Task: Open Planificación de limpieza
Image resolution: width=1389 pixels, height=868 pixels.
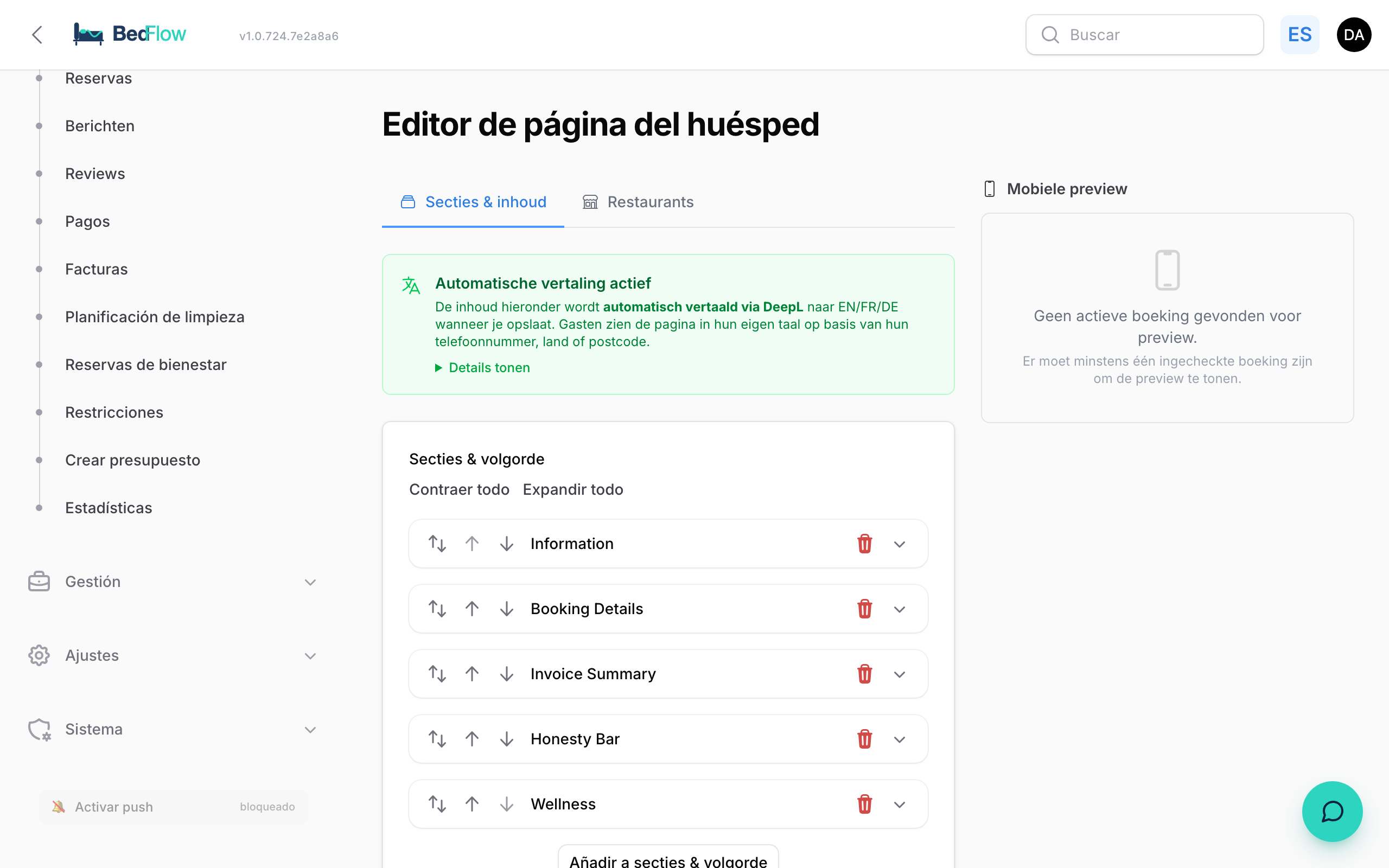Action: [x=155, y=316]
